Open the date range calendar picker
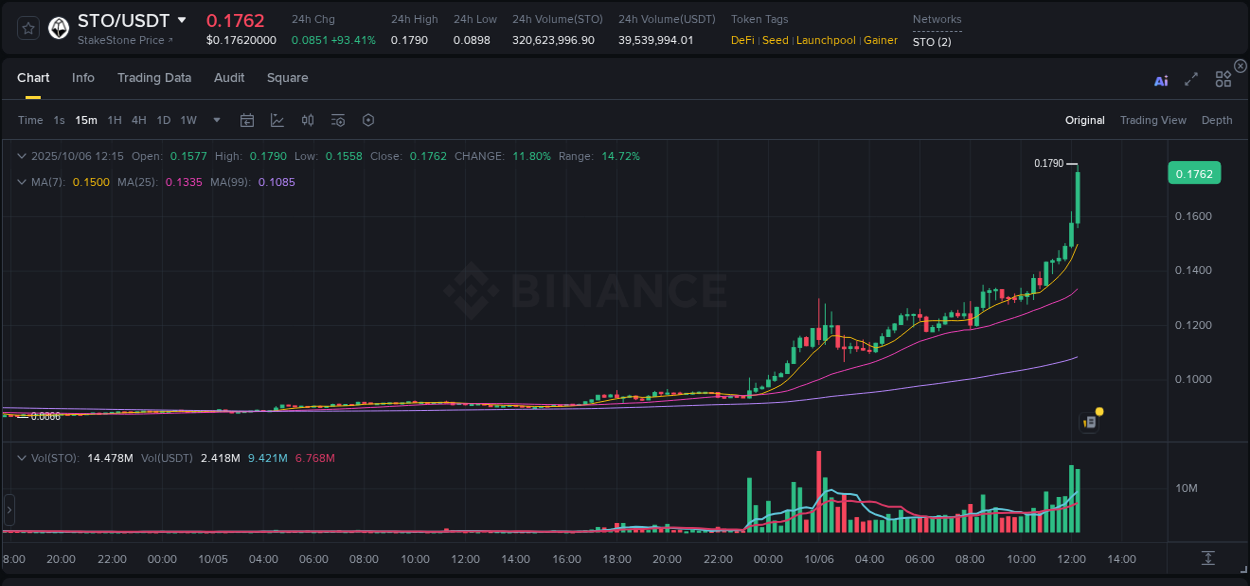The image size is (1250, 586). (x=247, y=120)
